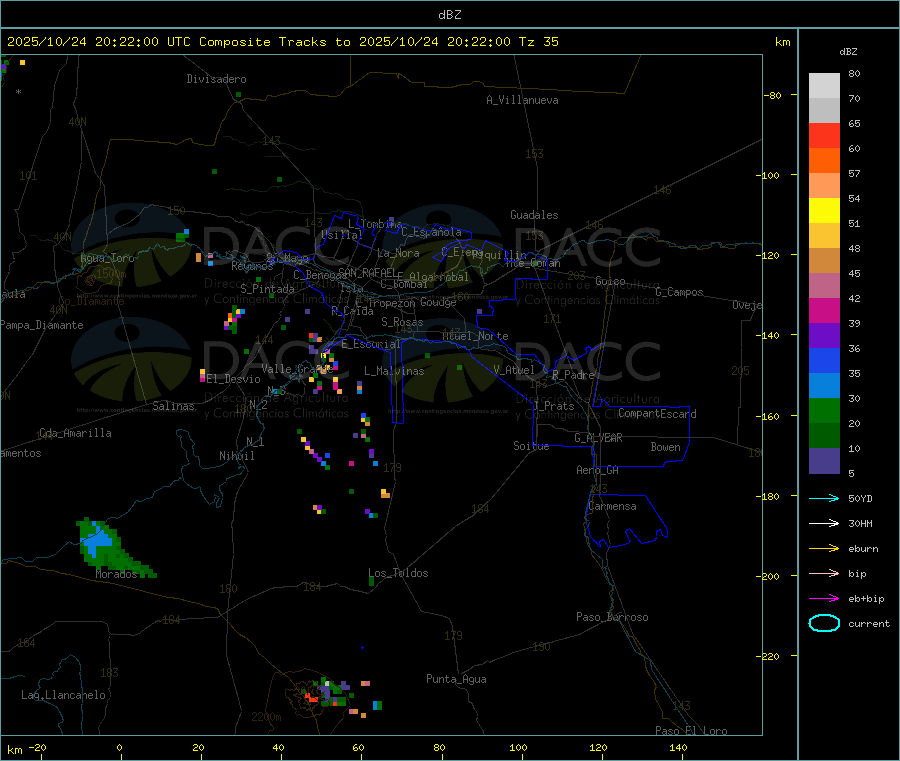Click the bip pink arrow legend icon

click(x=824, y=573)
